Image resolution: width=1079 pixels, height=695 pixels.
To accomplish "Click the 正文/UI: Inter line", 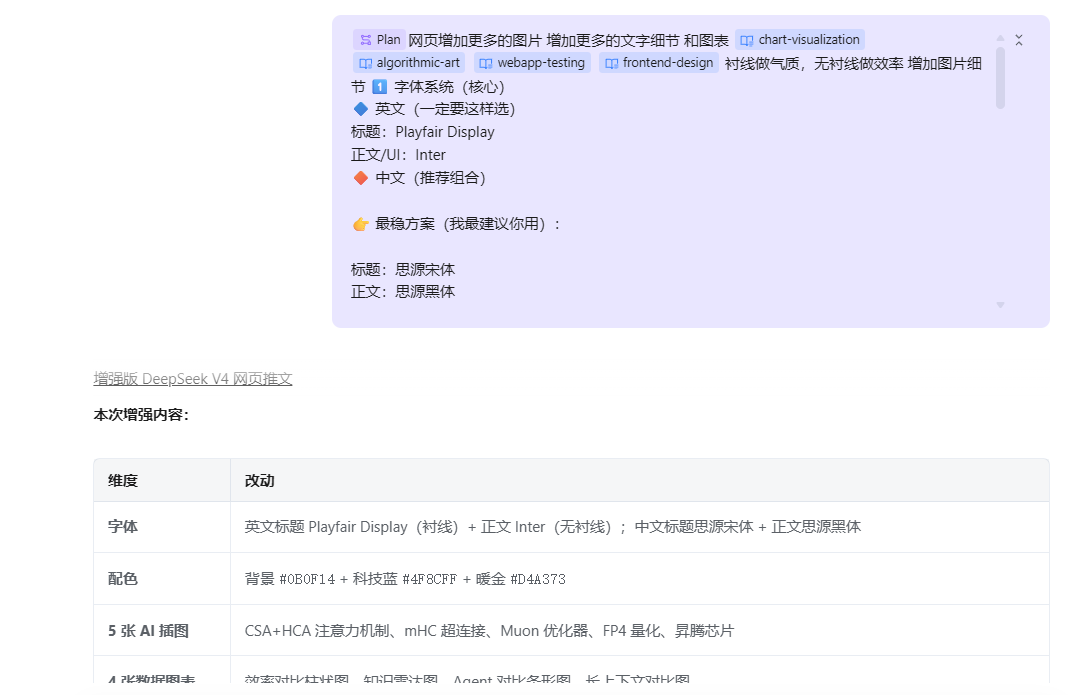I will click(x=398, y=155).
